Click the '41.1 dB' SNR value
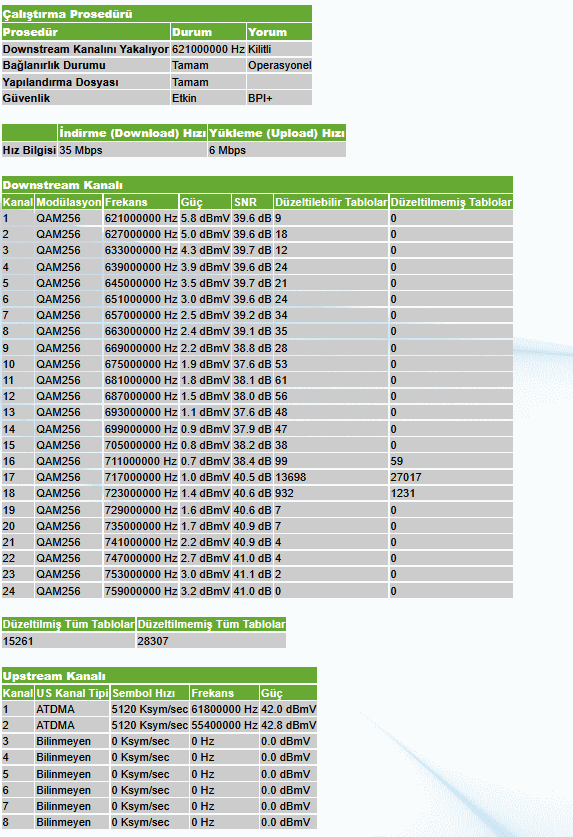The image size is (573, 837). [252, 574]
